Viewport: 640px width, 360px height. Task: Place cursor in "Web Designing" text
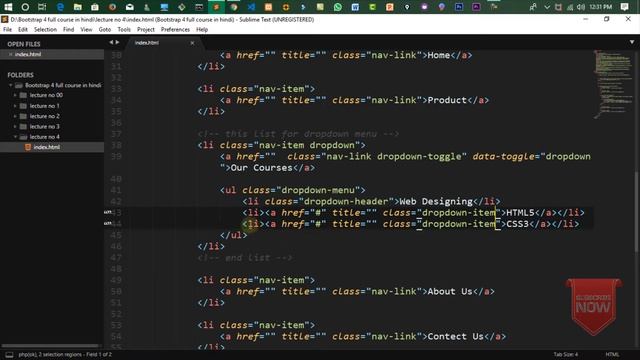[x=436, y=202]
